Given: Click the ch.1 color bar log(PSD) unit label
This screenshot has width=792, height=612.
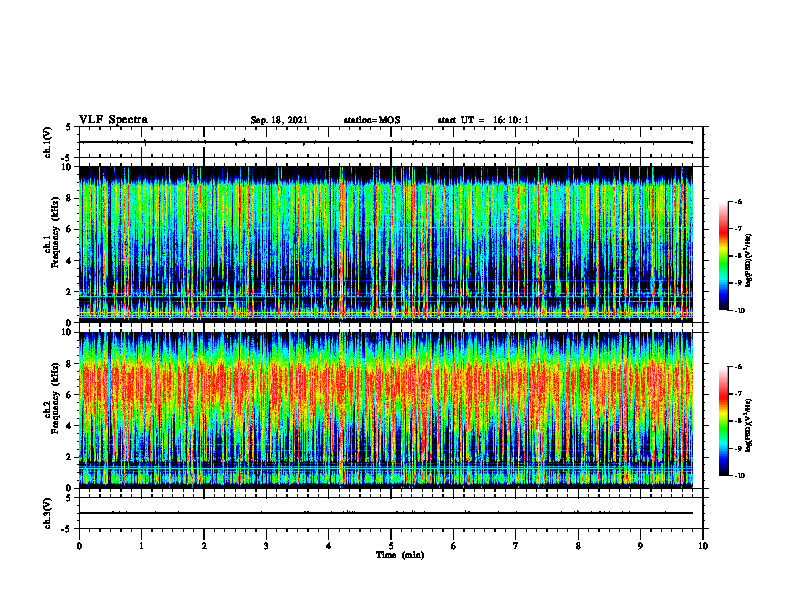Looking at the screenshot, I should pos(750,260).
